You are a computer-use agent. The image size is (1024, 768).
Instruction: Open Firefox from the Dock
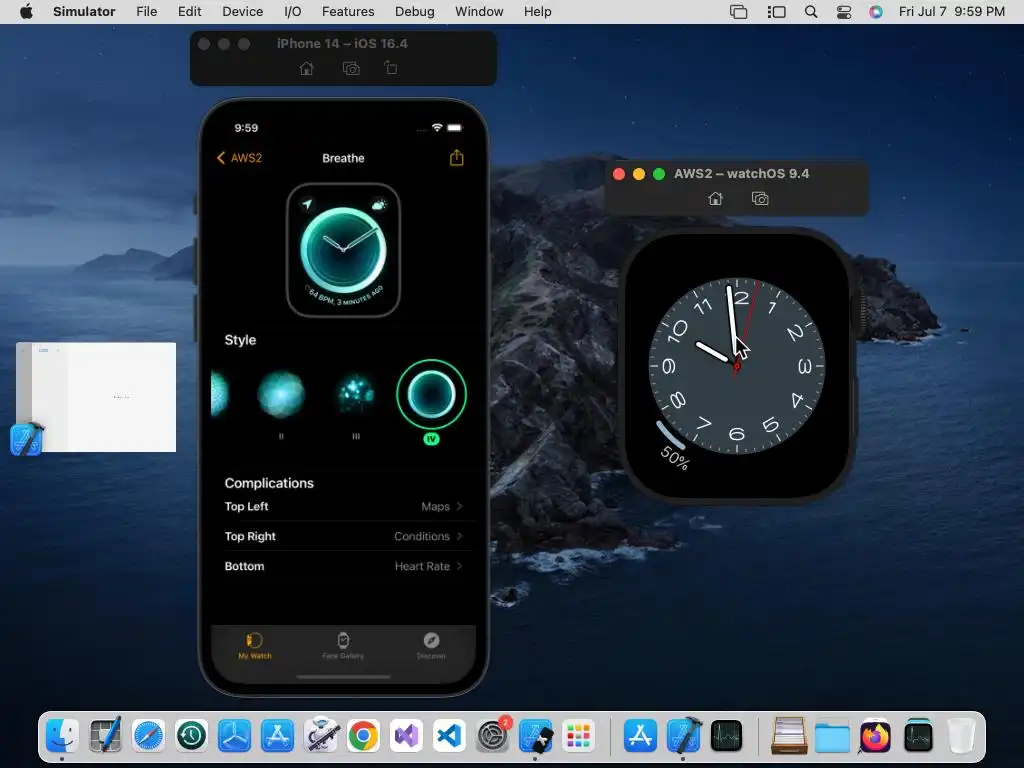(x=875, y=737)
